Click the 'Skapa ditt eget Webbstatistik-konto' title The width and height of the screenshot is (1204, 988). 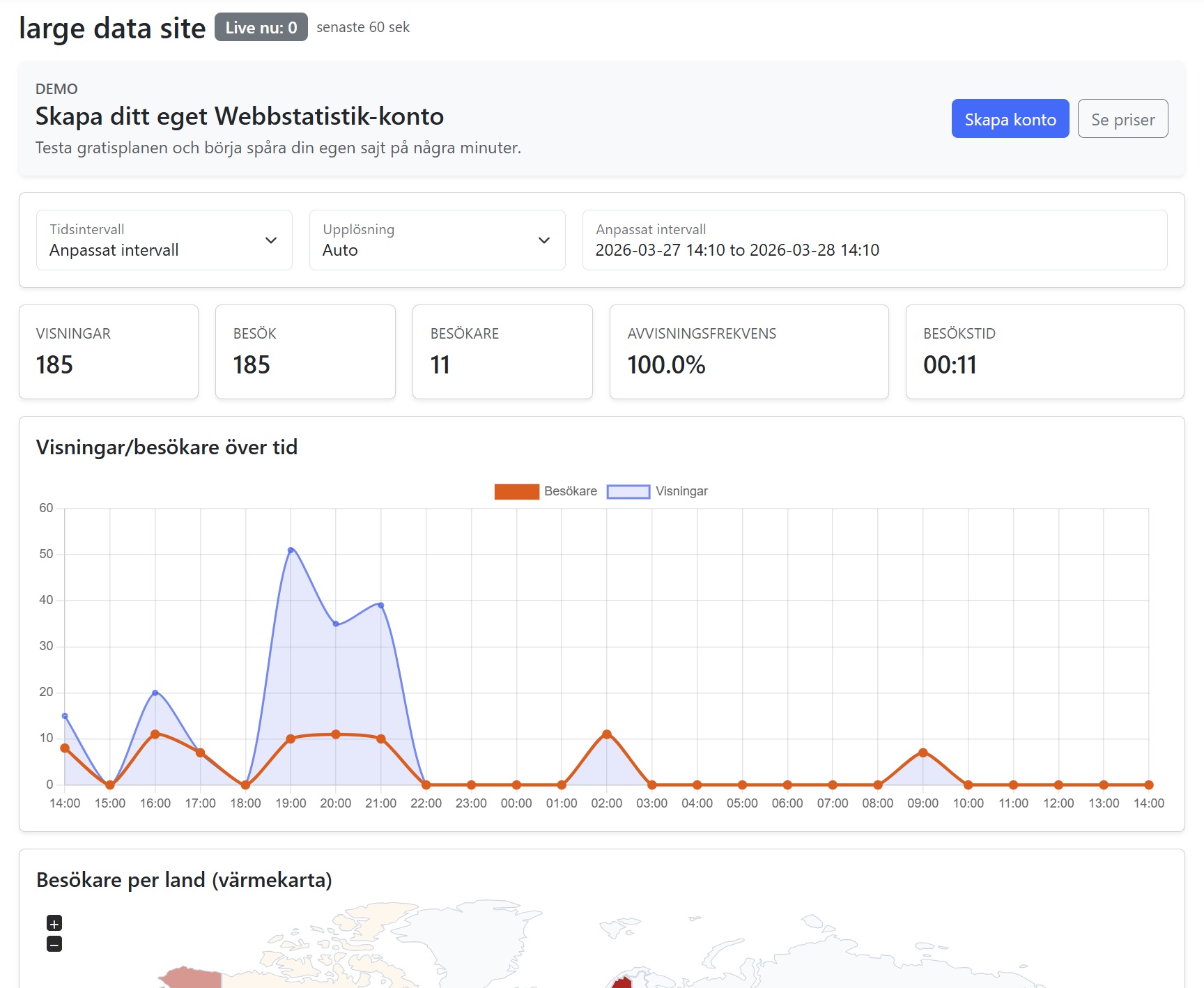[240, 116]
